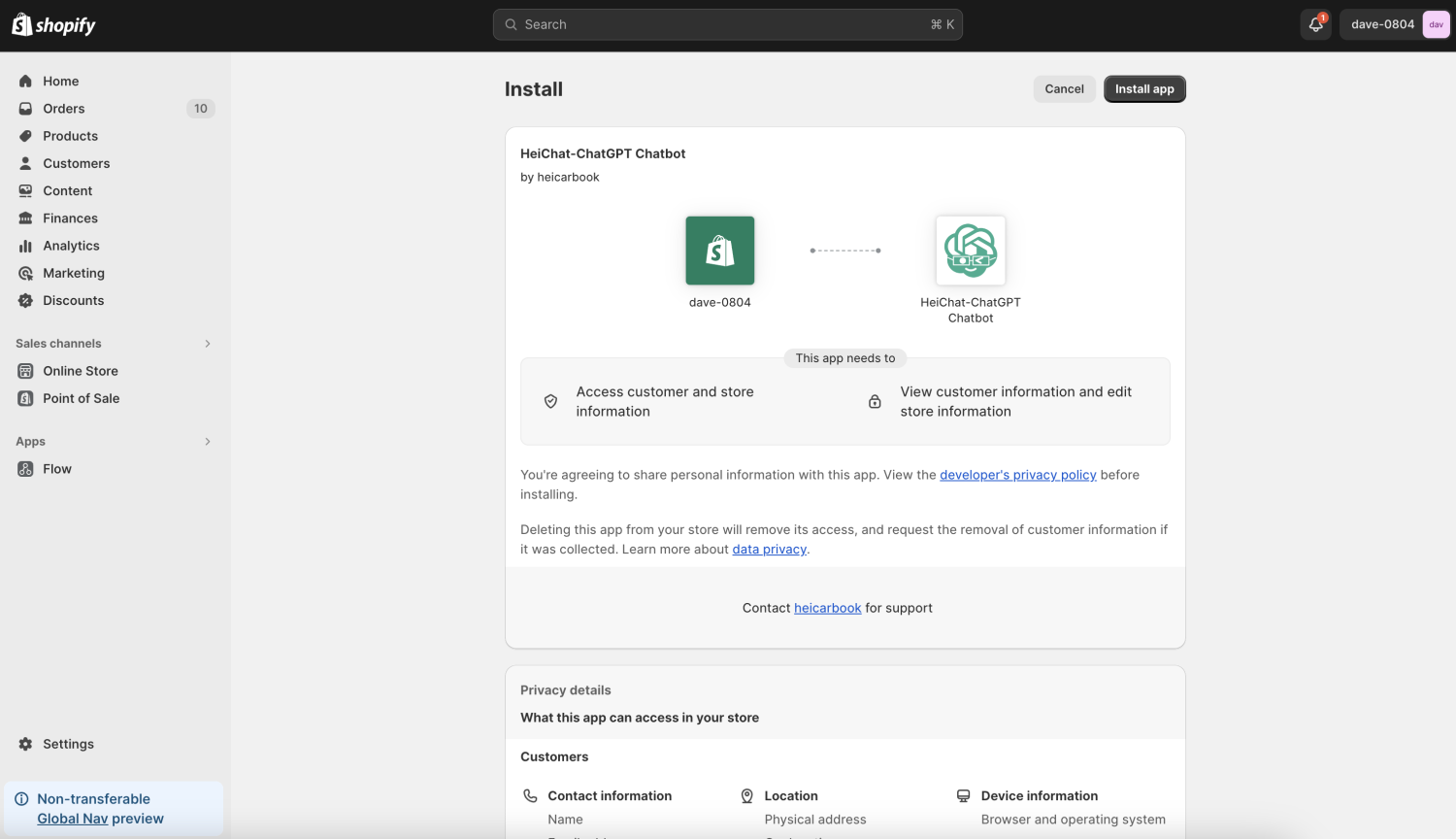
Task: Follow the heicarbook support link
Action: pyautogui.click(x=827, y=608)
